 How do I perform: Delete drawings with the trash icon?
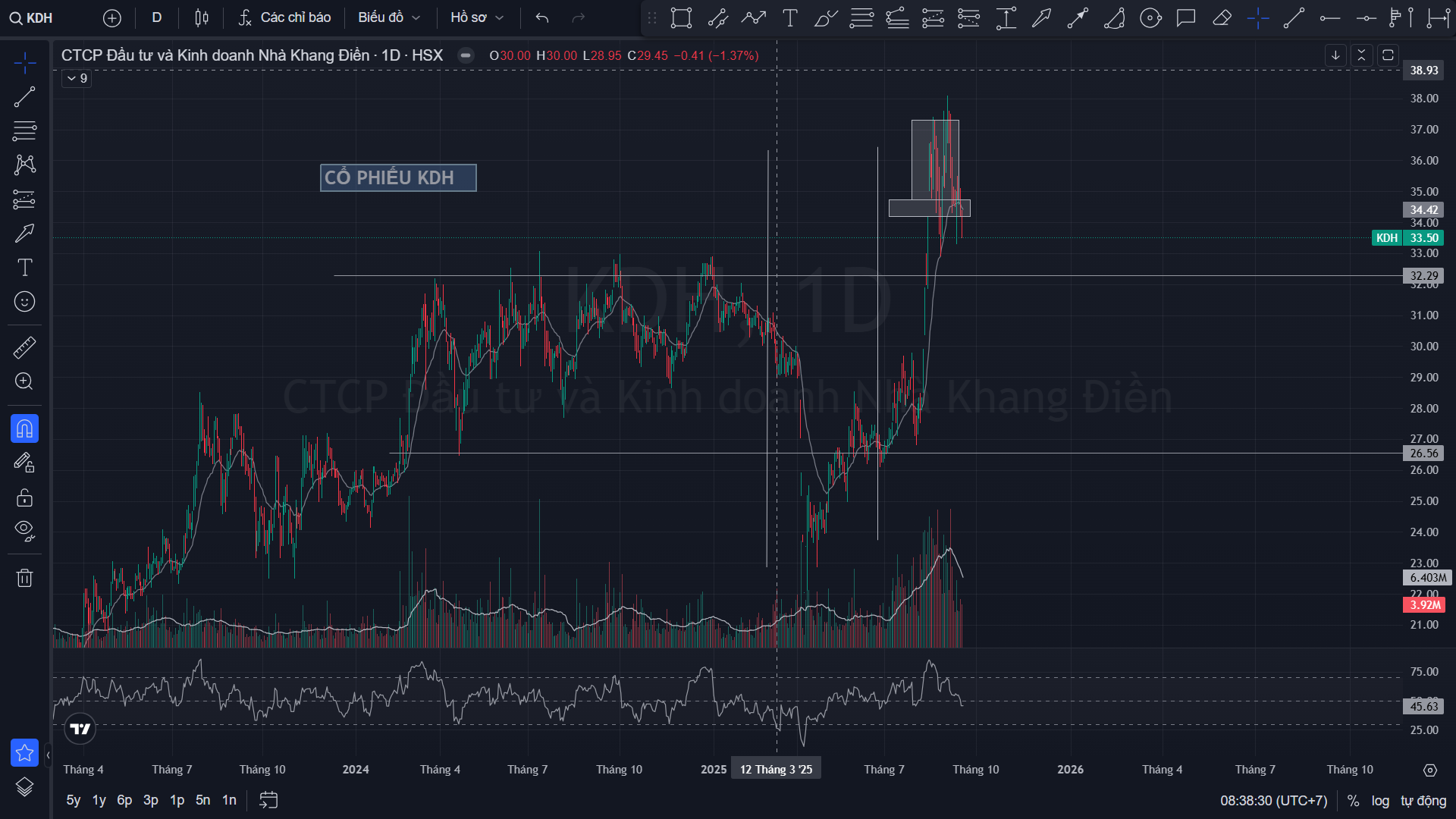[x=24, y=579]
